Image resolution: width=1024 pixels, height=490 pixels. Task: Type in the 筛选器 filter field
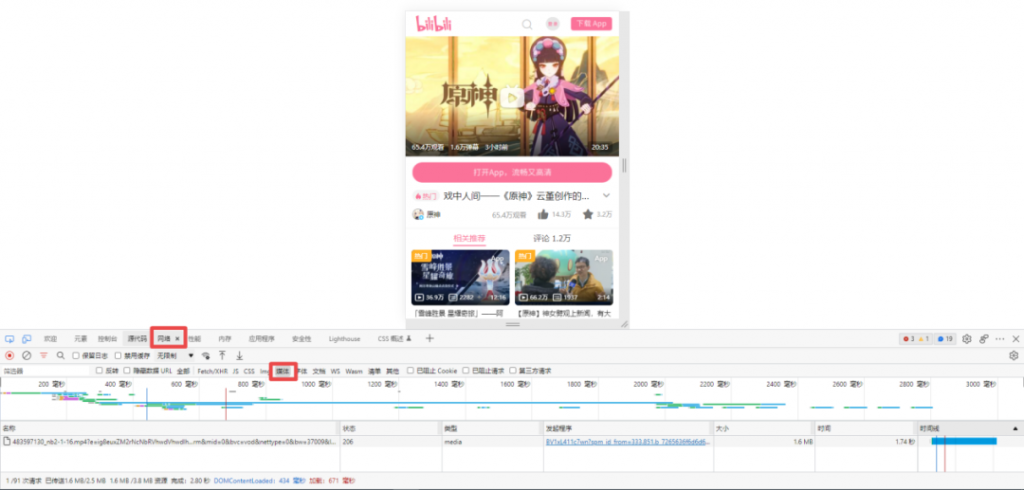click(x=45, y=371)
